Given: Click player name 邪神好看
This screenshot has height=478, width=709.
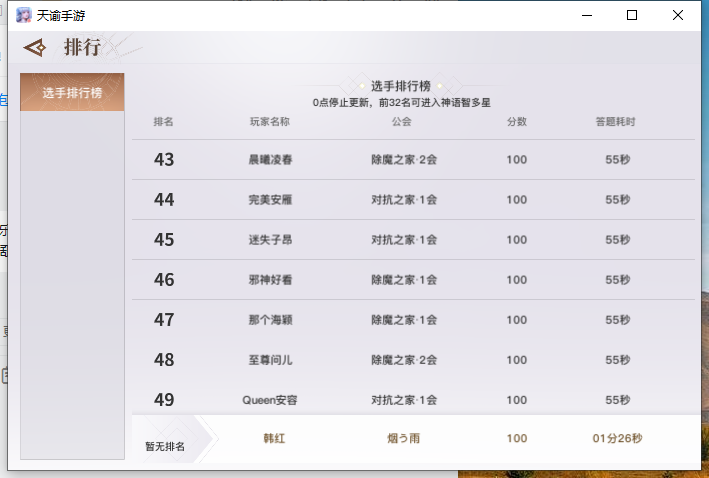Looking at the screenshot, I should click(x=270, y=280).
